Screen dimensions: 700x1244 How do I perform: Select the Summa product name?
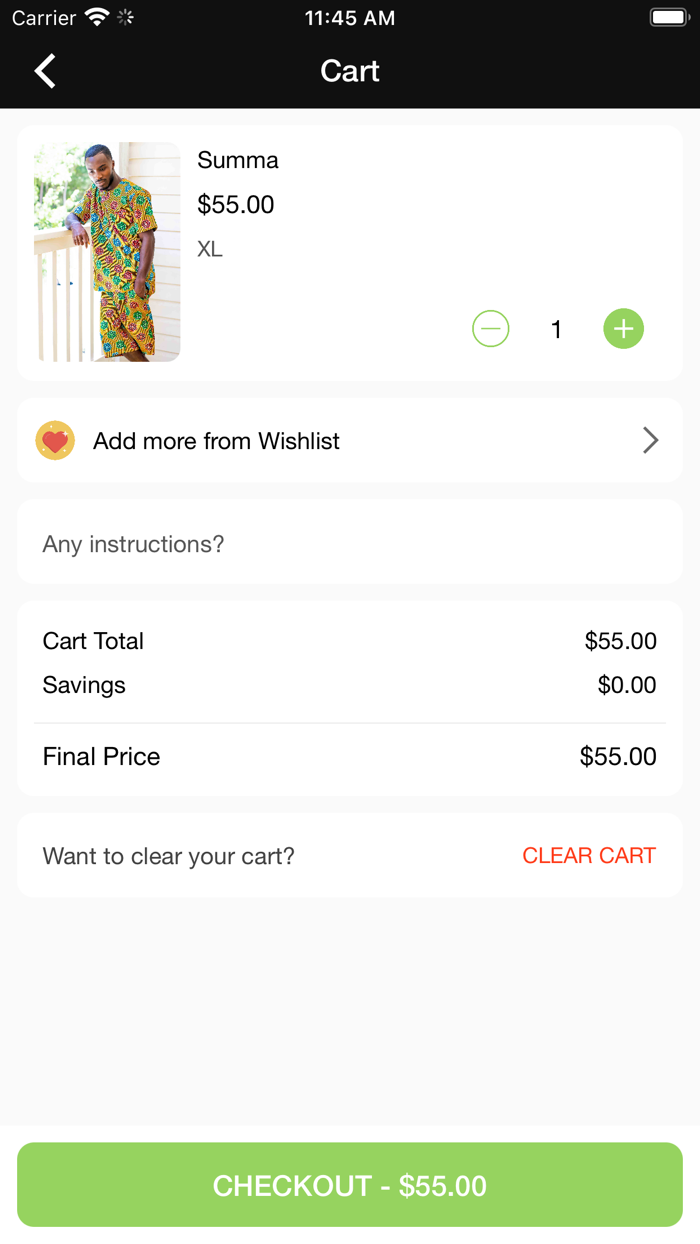point(238,160)
